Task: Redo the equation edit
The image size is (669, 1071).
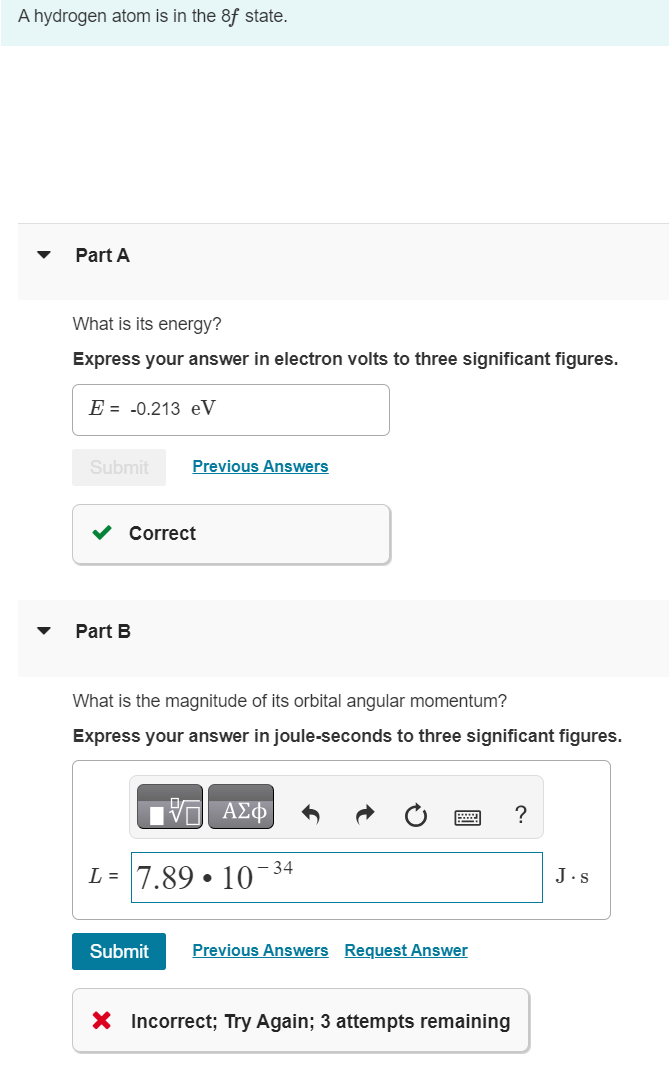Action: pyautogui.click(x=364, y=814)
